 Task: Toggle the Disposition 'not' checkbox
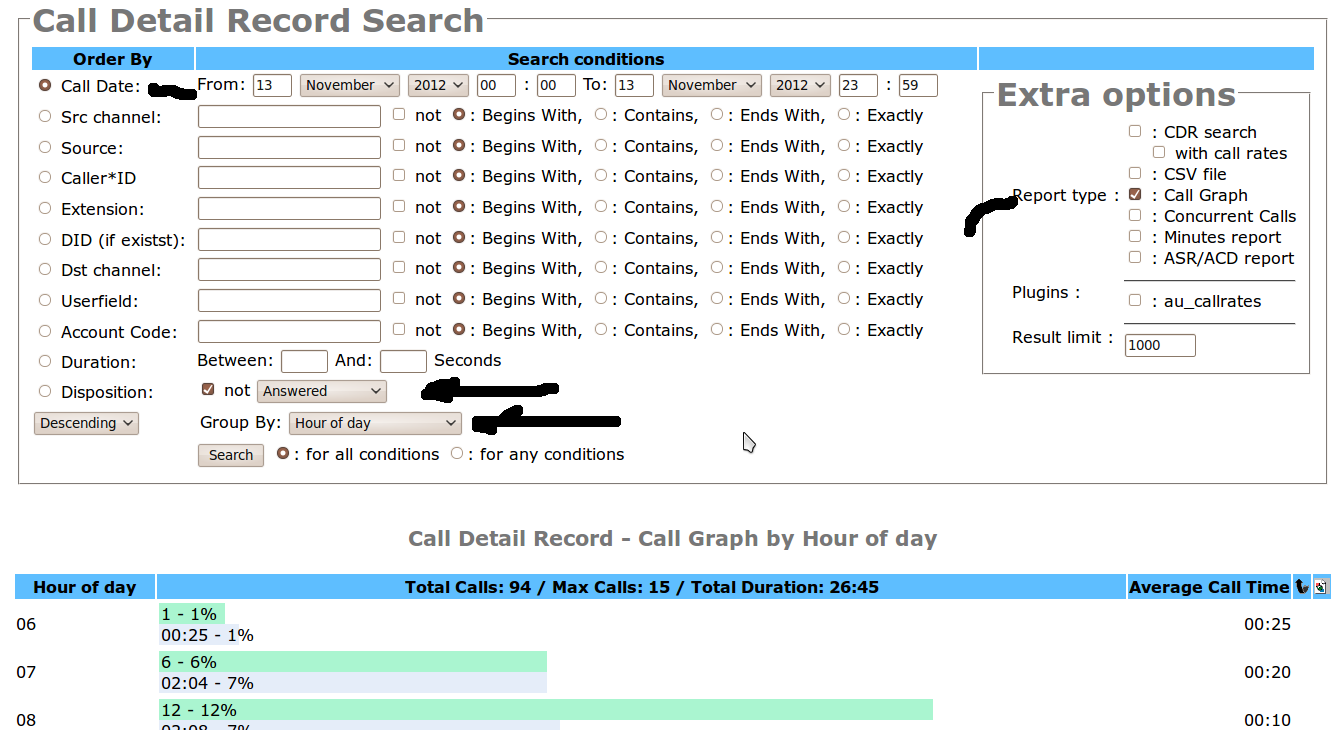point(208,389)
